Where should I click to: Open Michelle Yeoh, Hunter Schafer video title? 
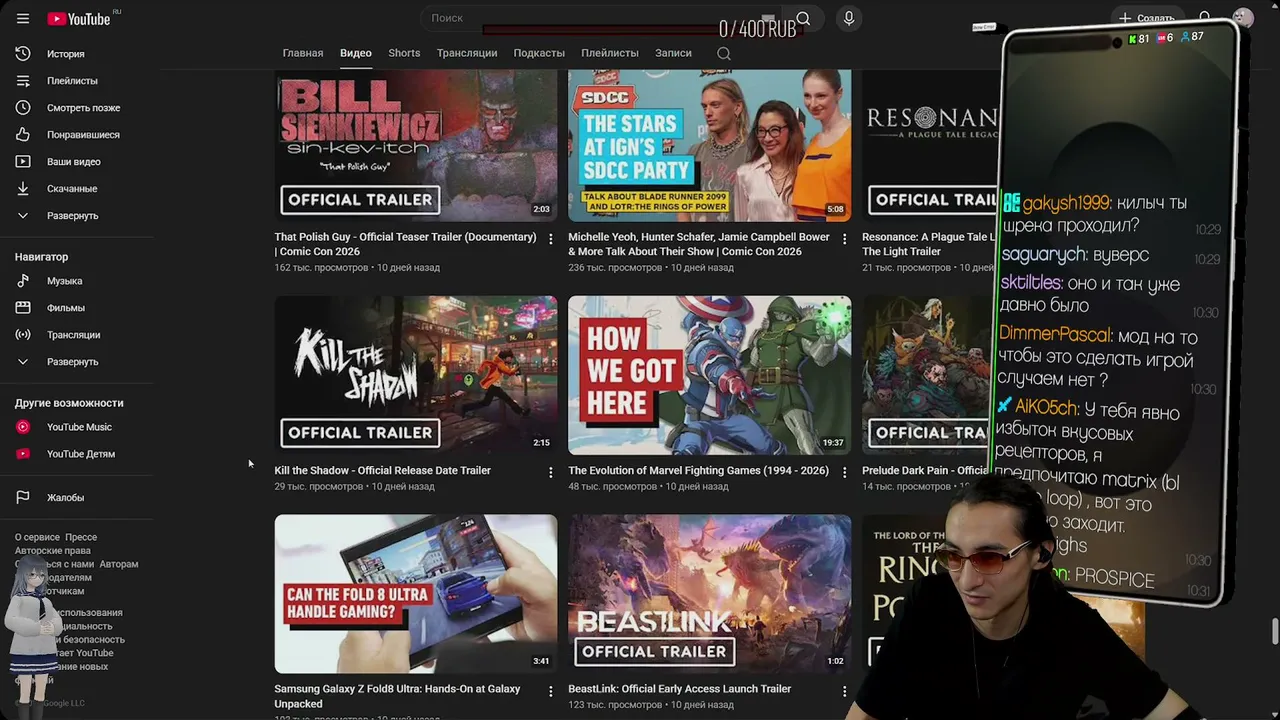pyautogui.click(x=699, y=244)
